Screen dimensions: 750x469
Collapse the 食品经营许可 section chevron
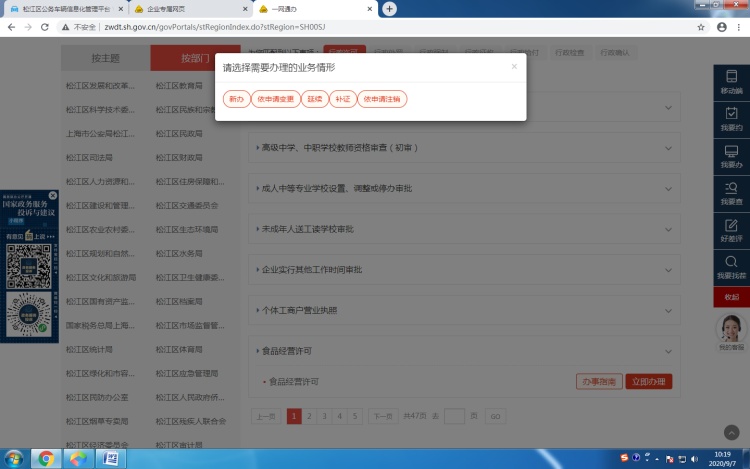point(668,351)
